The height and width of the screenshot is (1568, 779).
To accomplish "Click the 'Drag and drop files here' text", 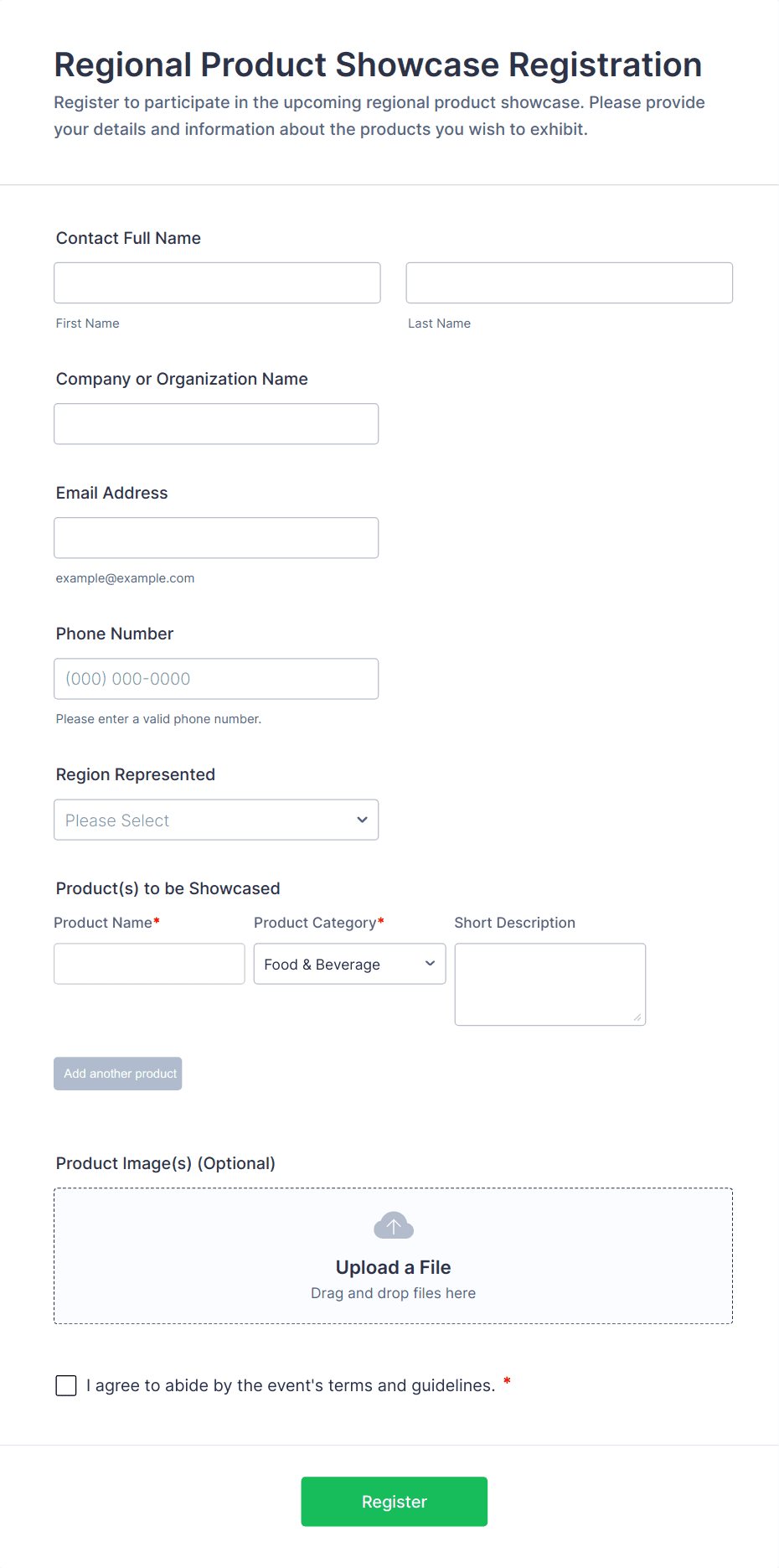I will [x=393, y=1293].
